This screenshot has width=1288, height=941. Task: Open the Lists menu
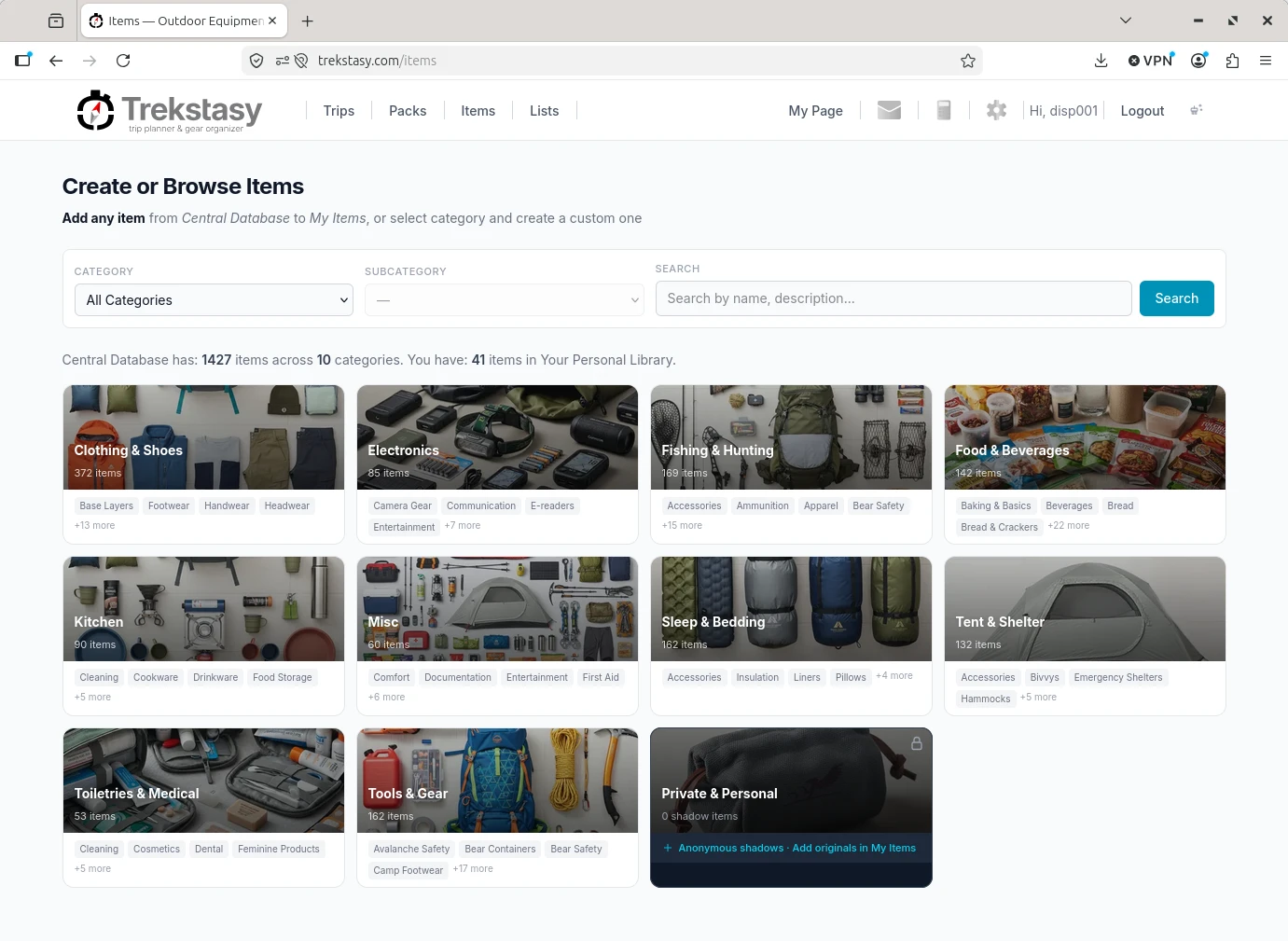click(545, 111)
